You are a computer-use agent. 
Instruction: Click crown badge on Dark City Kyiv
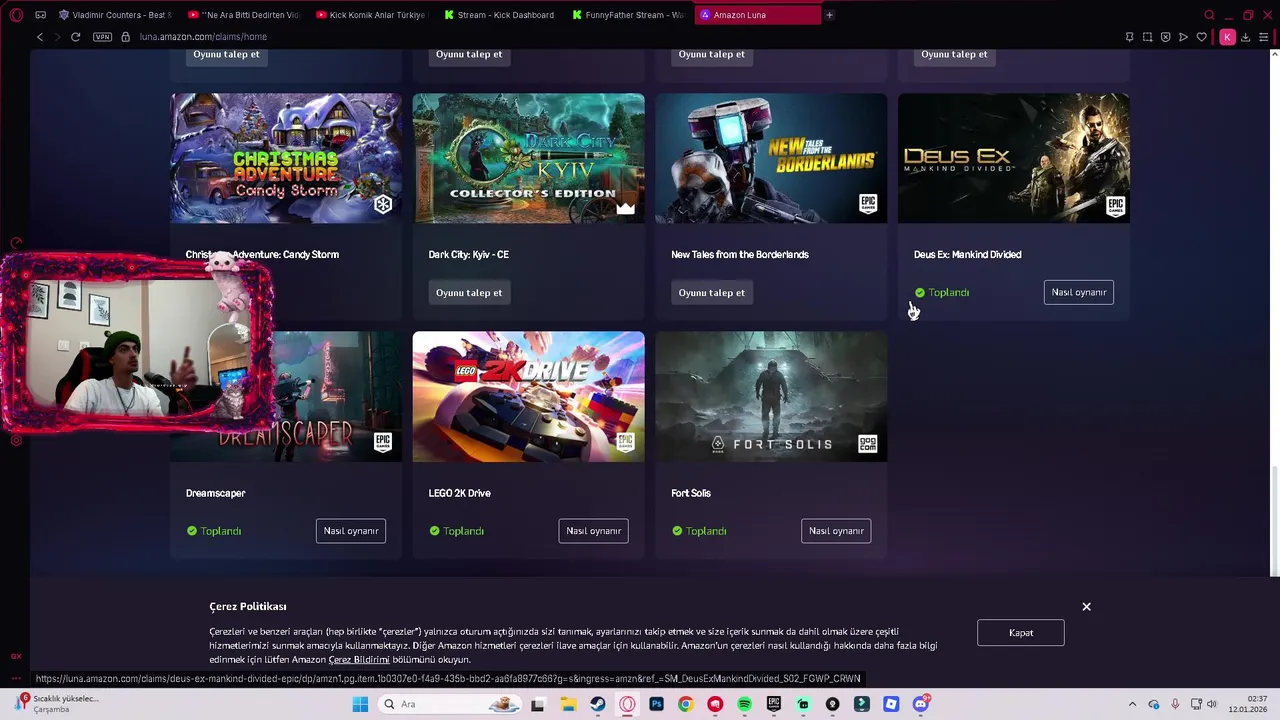click(625, 208)
